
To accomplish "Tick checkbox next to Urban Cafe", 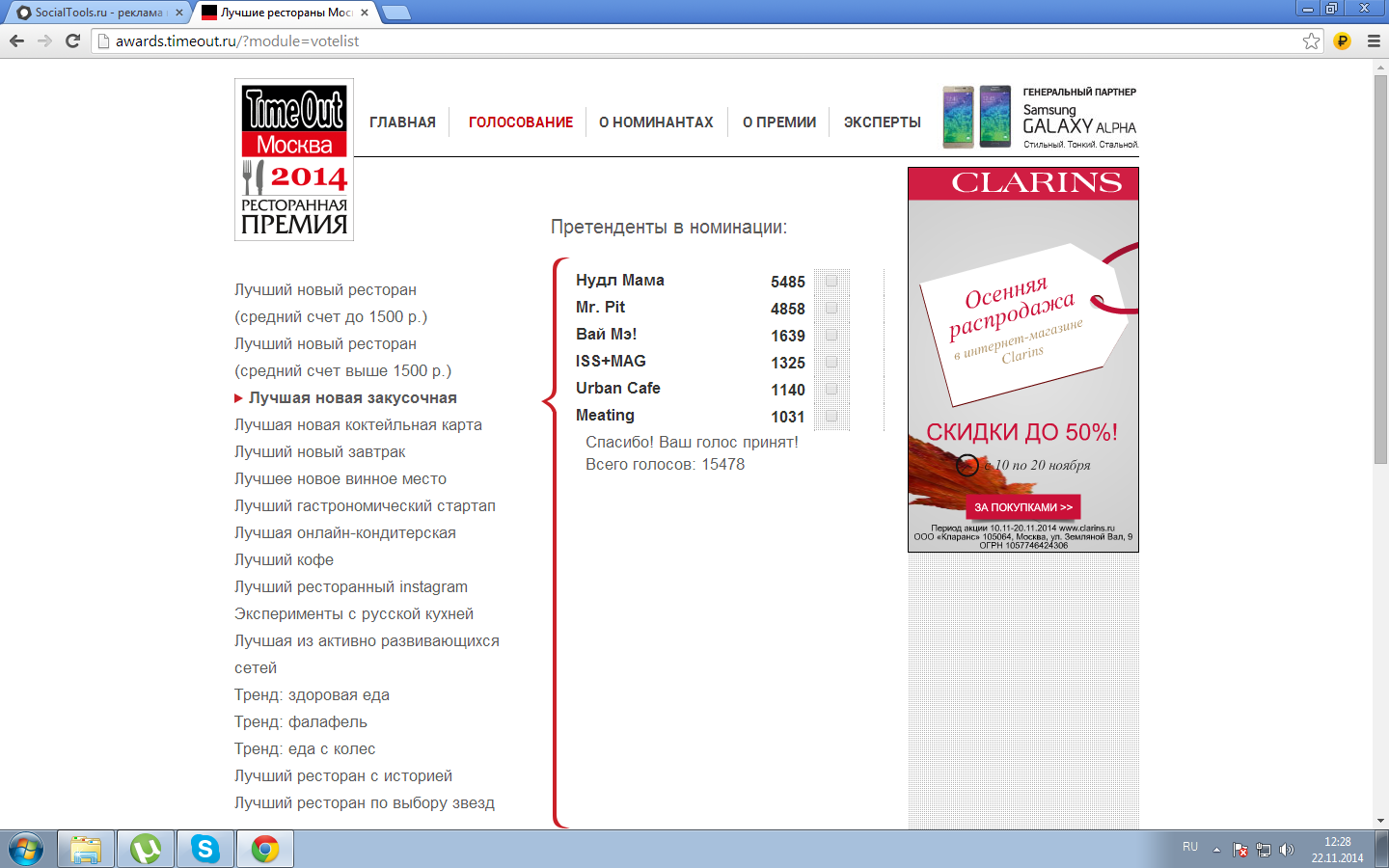I will (831, 389).
